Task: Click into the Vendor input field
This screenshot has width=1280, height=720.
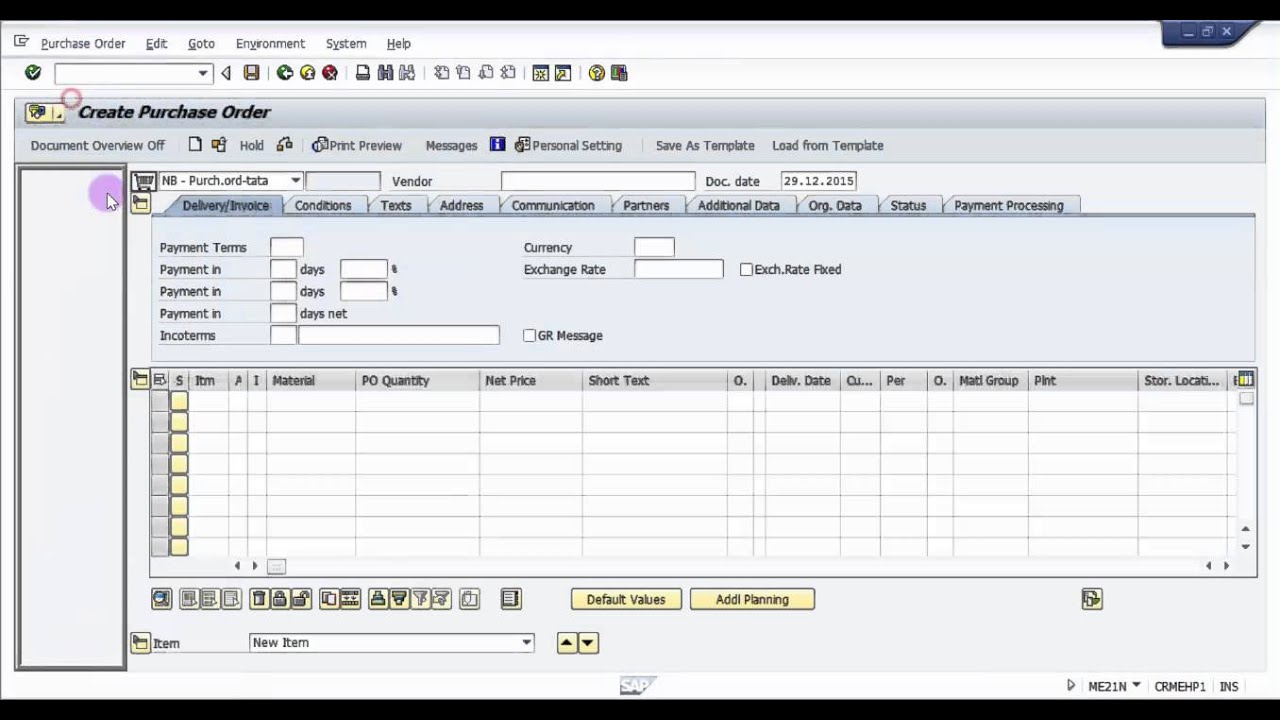Action: pyautogui.click(x=597, y=181)
